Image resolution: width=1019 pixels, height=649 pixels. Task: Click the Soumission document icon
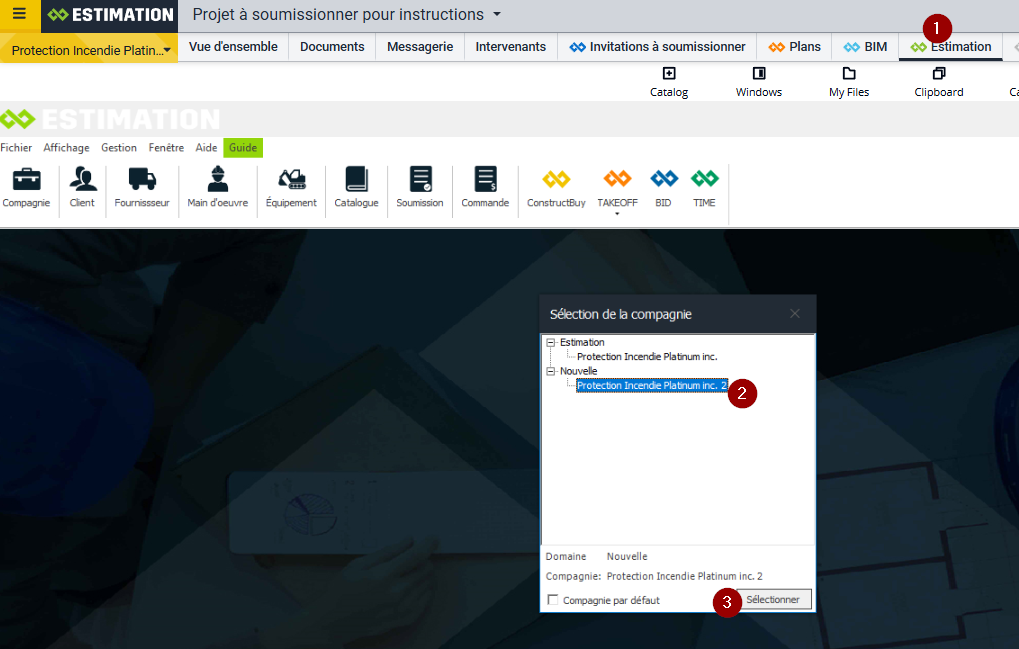click(x=420, y=180)
